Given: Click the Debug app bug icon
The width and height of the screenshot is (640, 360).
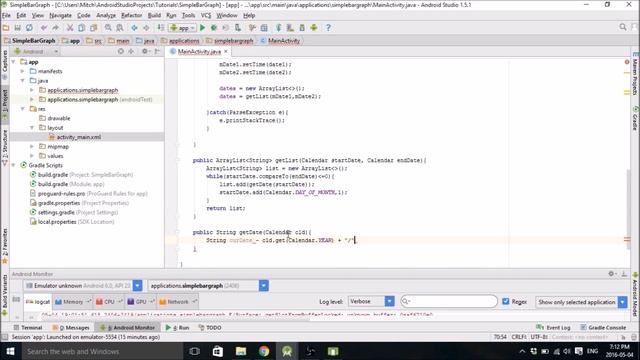Looking at the screenshot, I should (214, 28).
